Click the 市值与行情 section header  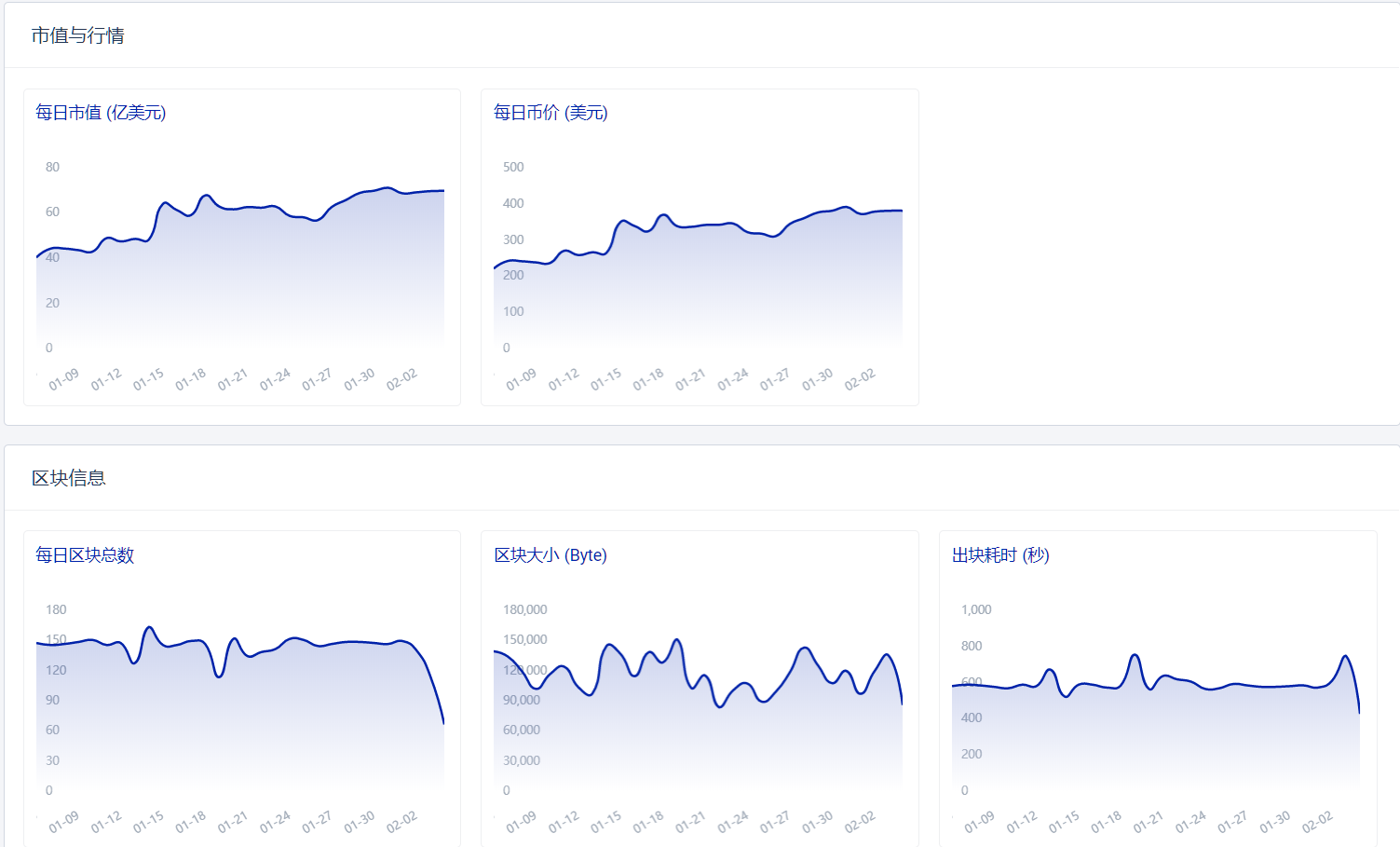pyautogui.click(x=78, y=35)
